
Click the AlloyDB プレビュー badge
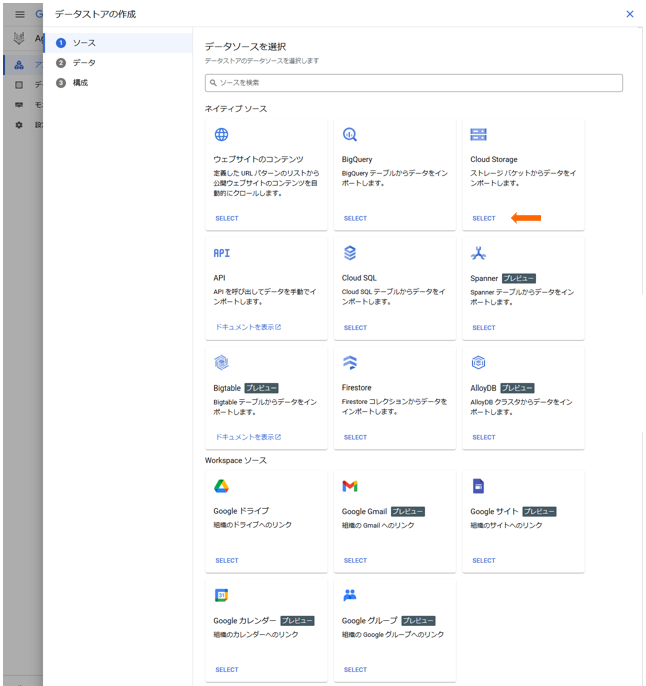point(517,388)
